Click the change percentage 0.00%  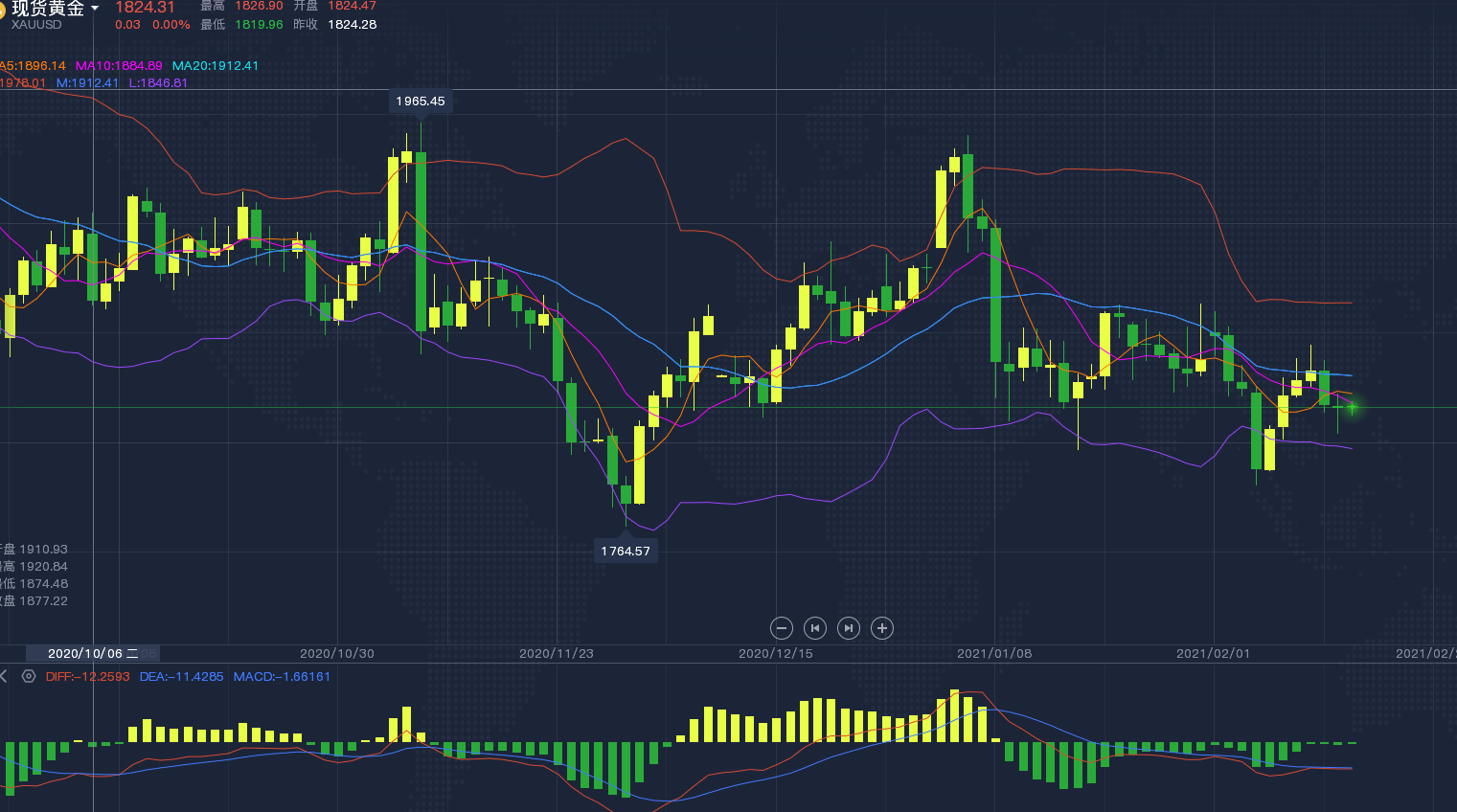pos(171,25)
